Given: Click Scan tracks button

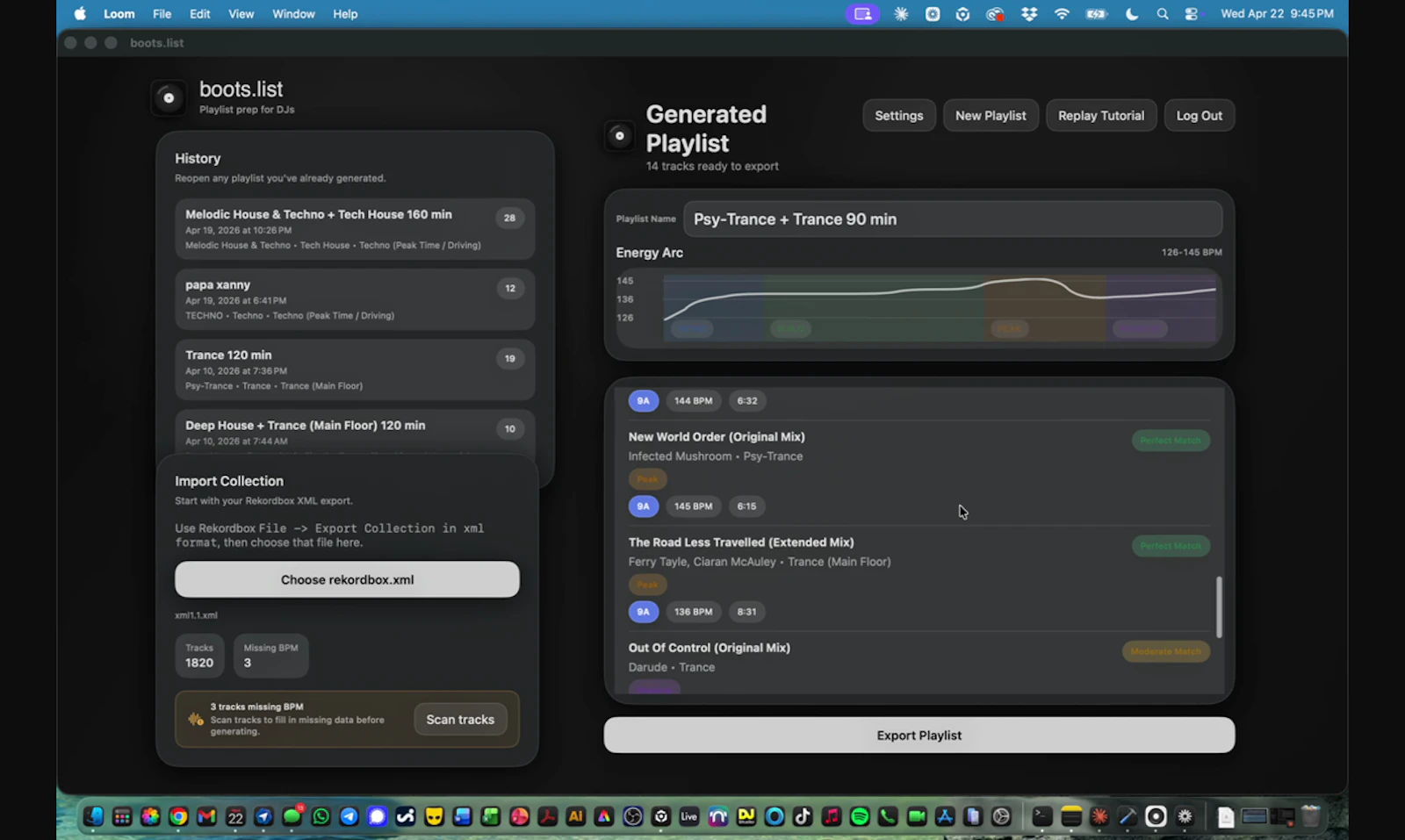Looking at the screenshot, I should point(460,720).
